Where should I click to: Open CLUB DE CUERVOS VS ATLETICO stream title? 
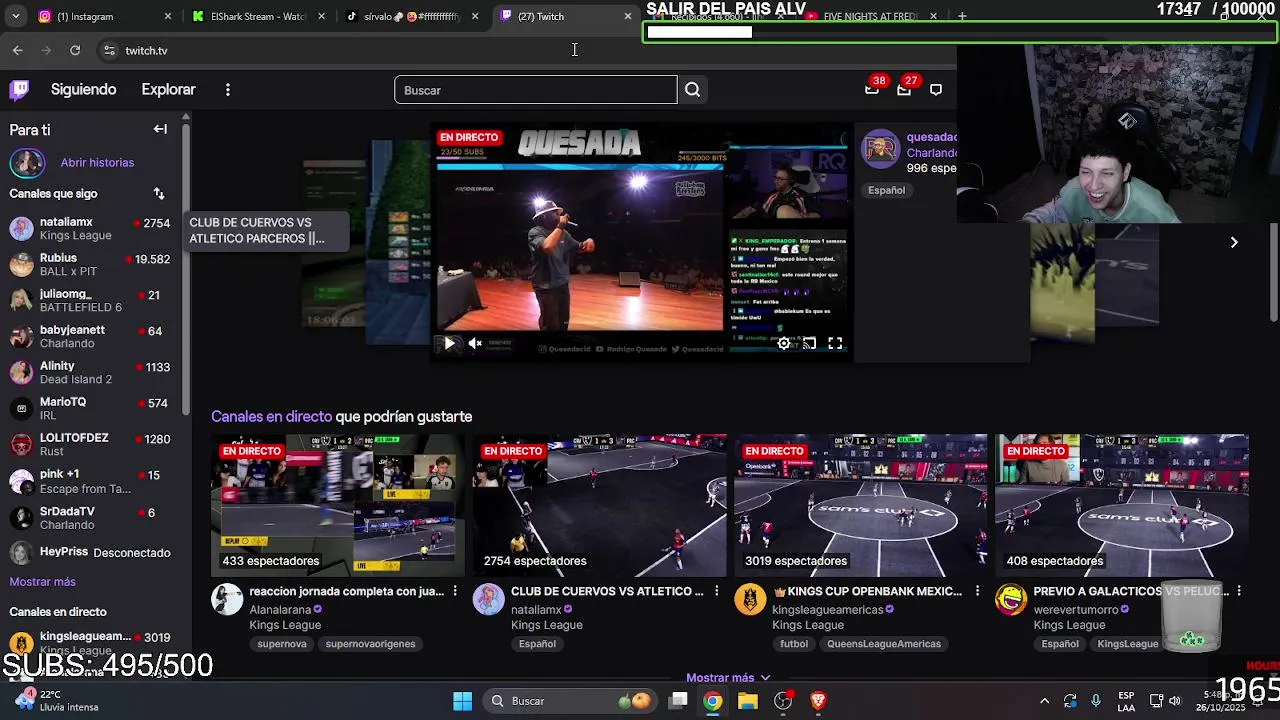607,591
